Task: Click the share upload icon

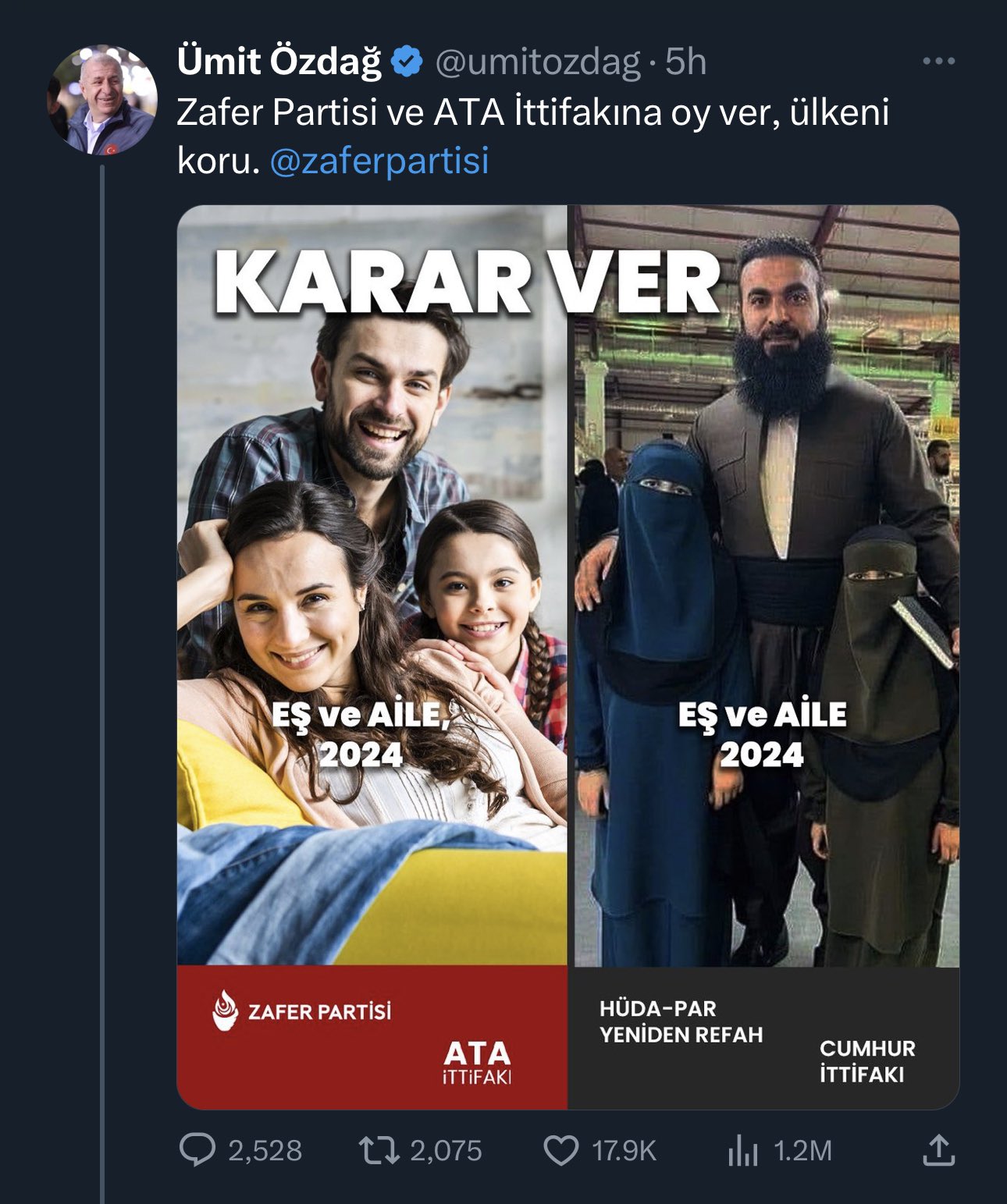Action: tap(938, 1150)
